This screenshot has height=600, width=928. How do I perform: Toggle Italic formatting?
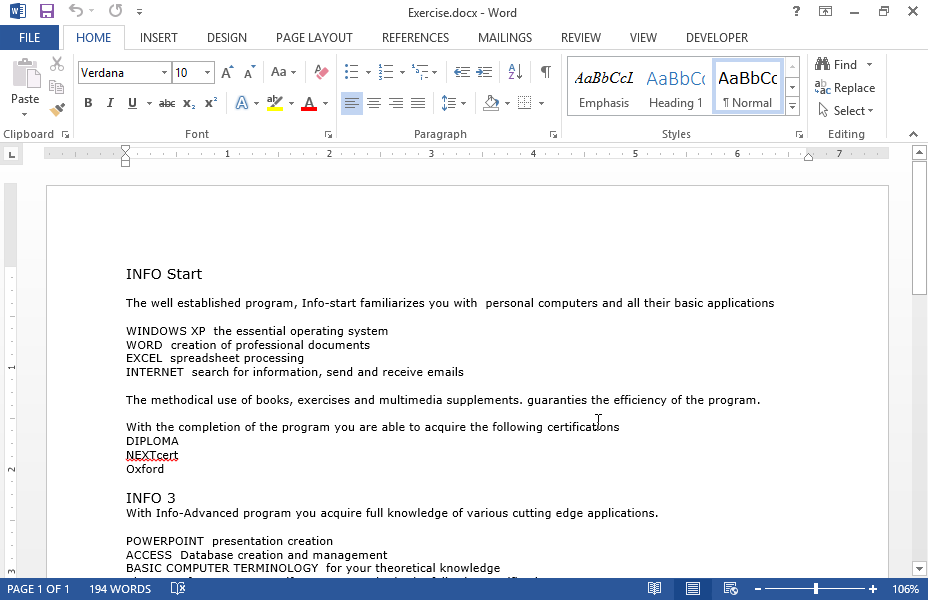click(x=110, y=103)
